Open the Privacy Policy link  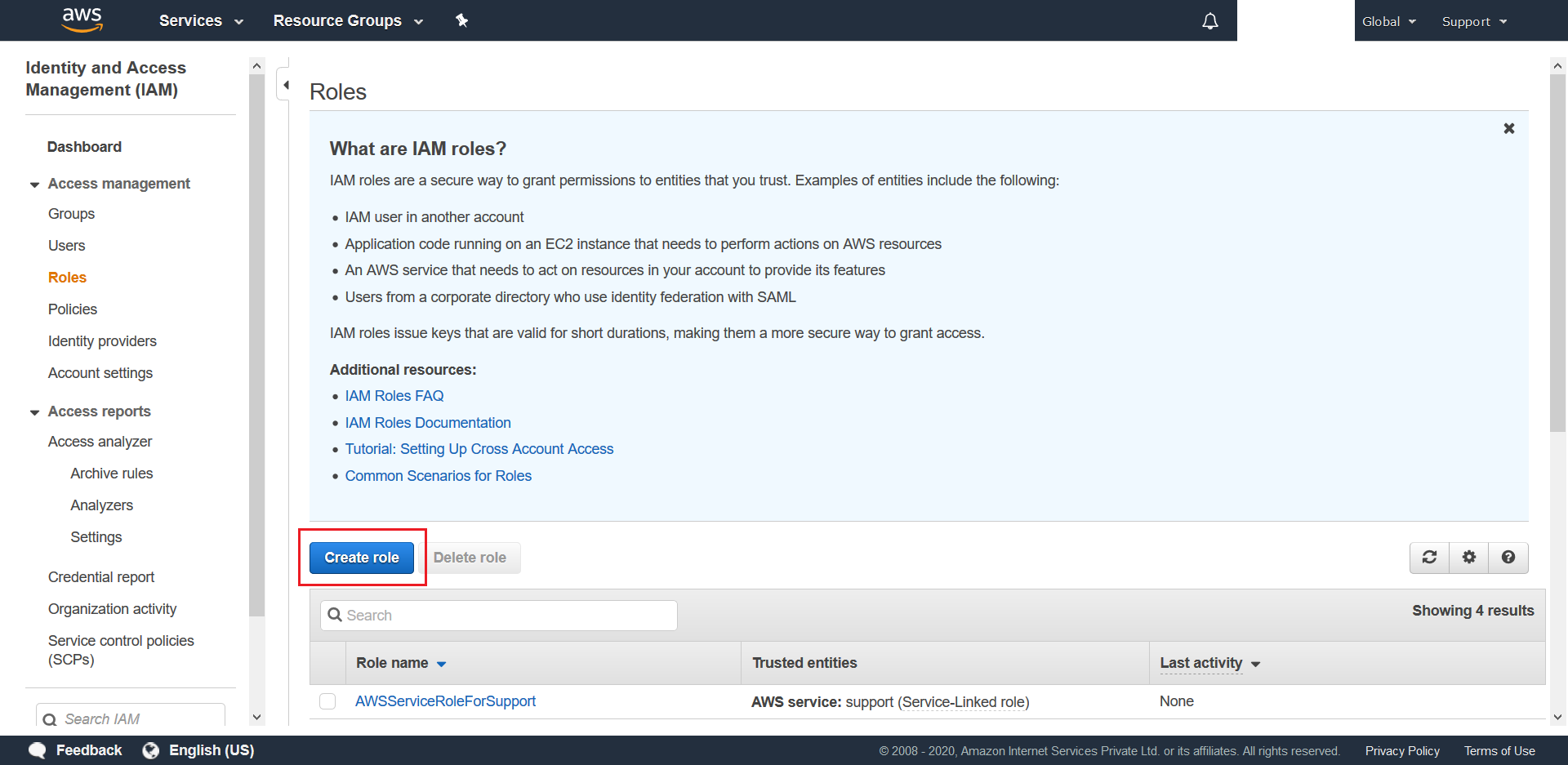coord(1402,751)
